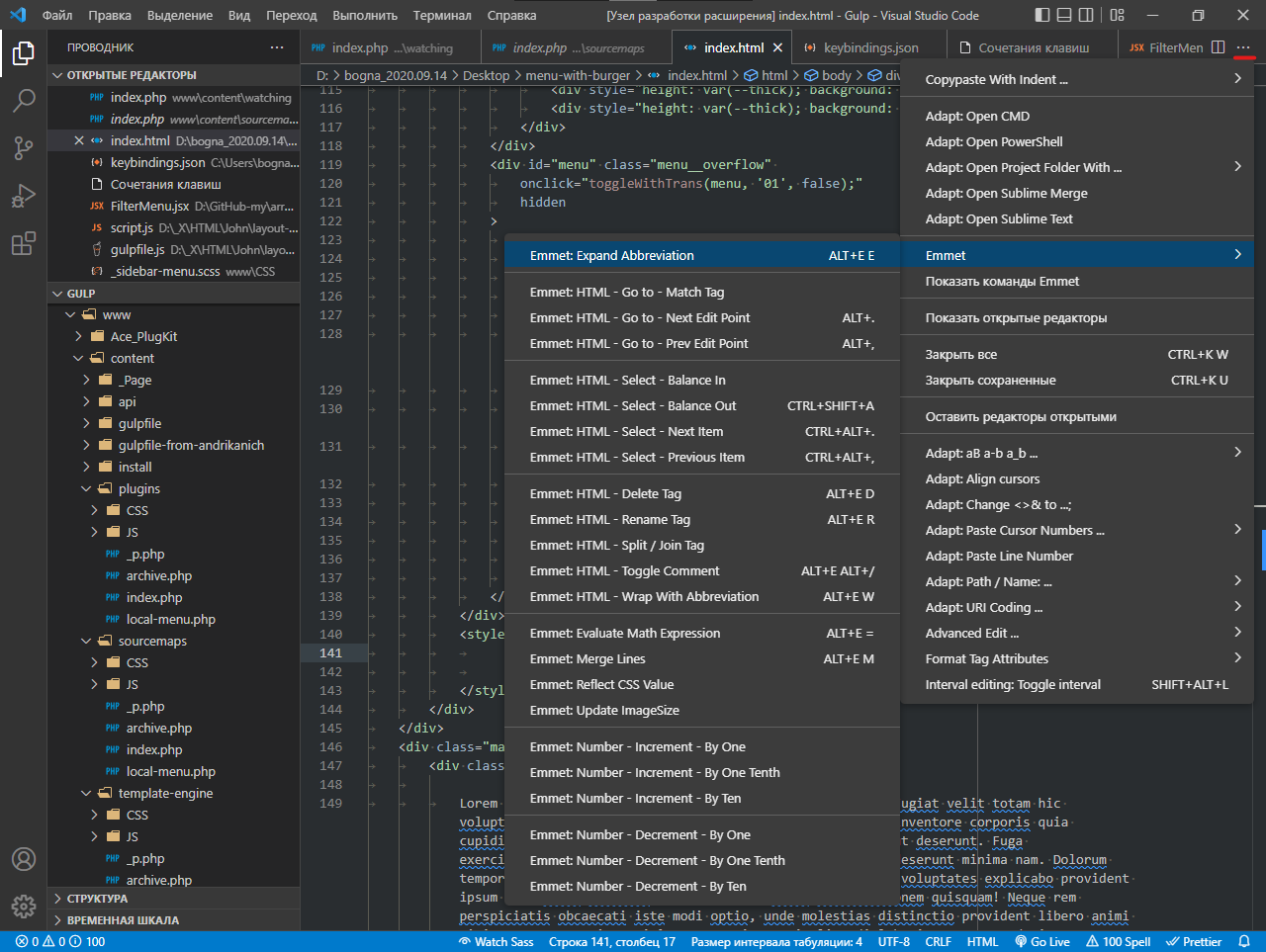Open the Manage gear icon
Viewport: 1266px width, 952px height.
tap(24, 906)
